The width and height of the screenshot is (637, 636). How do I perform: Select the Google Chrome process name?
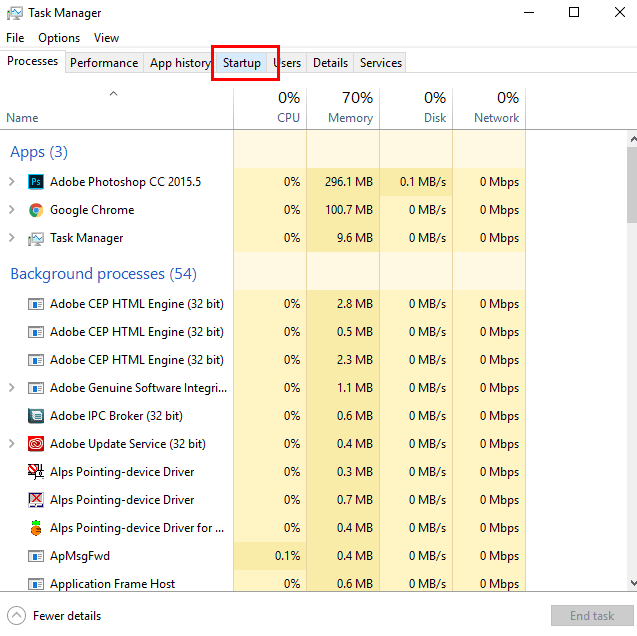92,210
